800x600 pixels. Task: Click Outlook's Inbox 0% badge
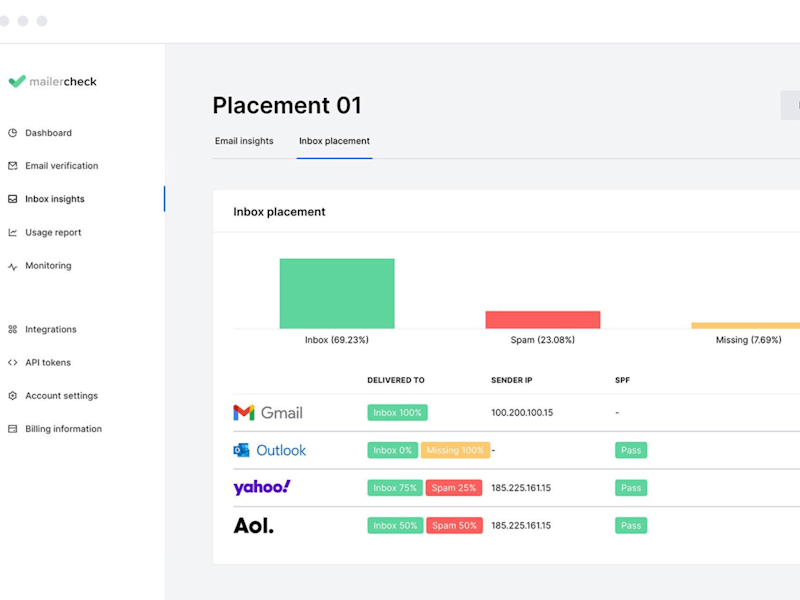click(392, 450)
